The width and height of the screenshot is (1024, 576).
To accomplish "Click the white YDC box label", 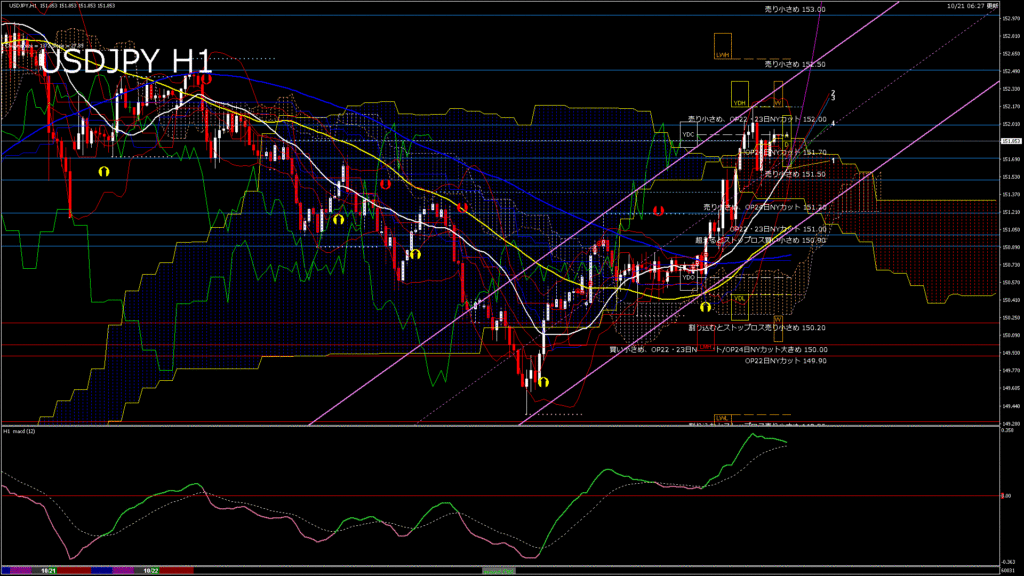I will [688, 134].
